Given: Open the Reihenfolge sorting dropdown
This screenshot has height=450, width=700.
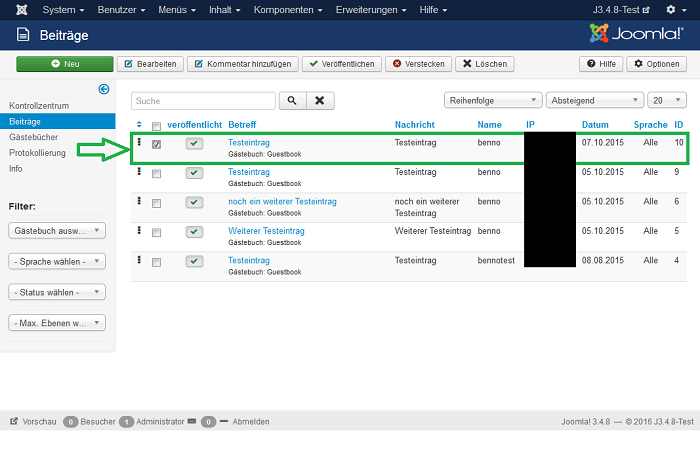Looking at the screenshot, I should point(492,101).
